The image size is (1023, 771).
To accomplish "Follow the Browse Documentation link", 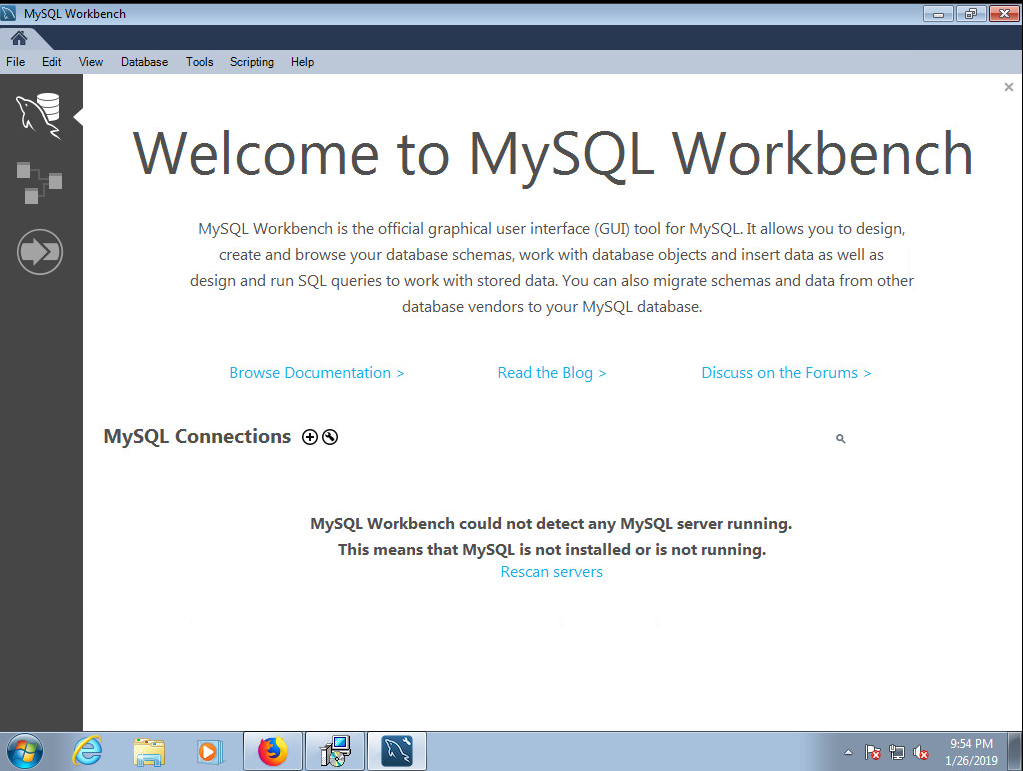I will coord(317,372).
